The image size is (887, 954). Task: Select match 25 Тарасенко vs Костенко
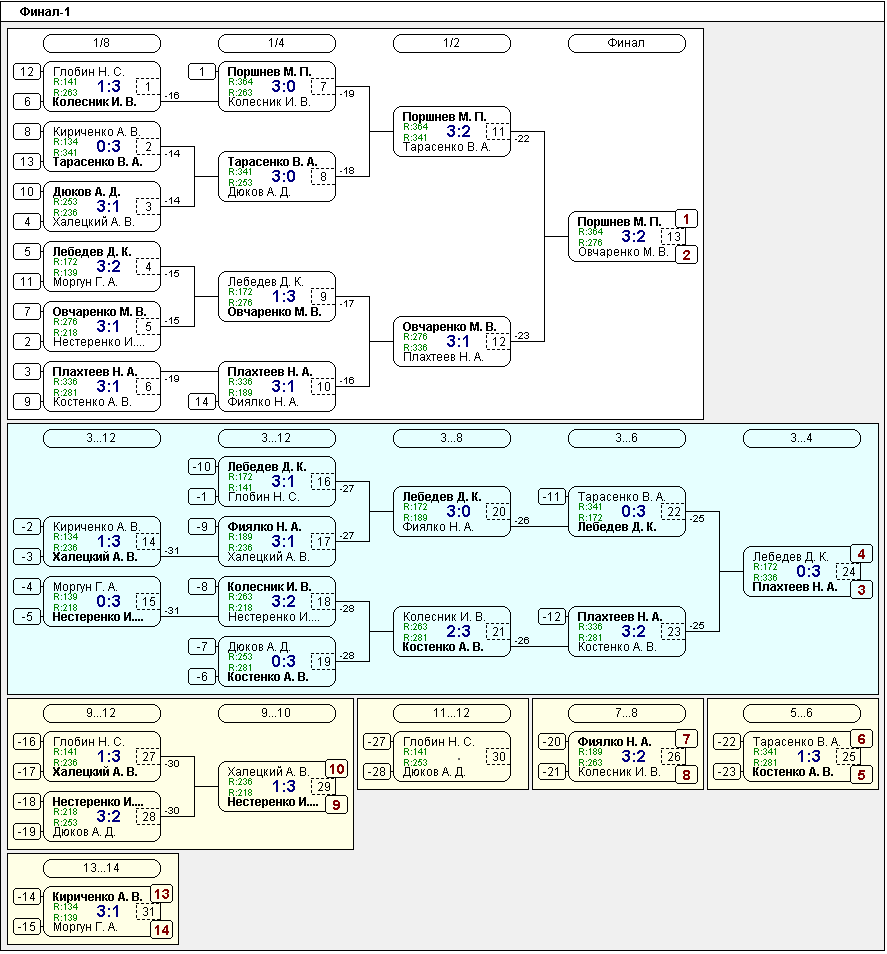click(802, 757)
